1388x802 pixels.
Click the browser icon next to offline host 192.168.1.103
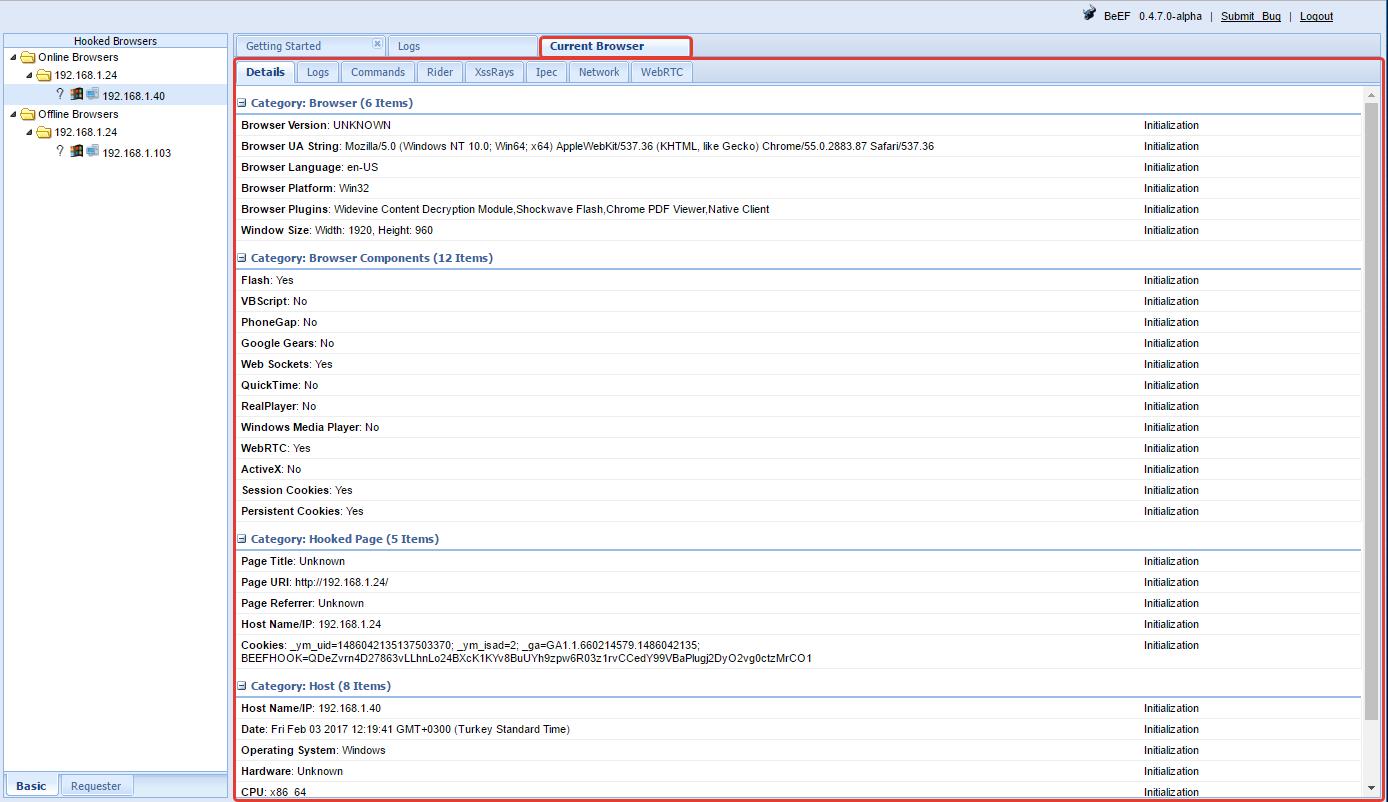(x=93, y=152)
